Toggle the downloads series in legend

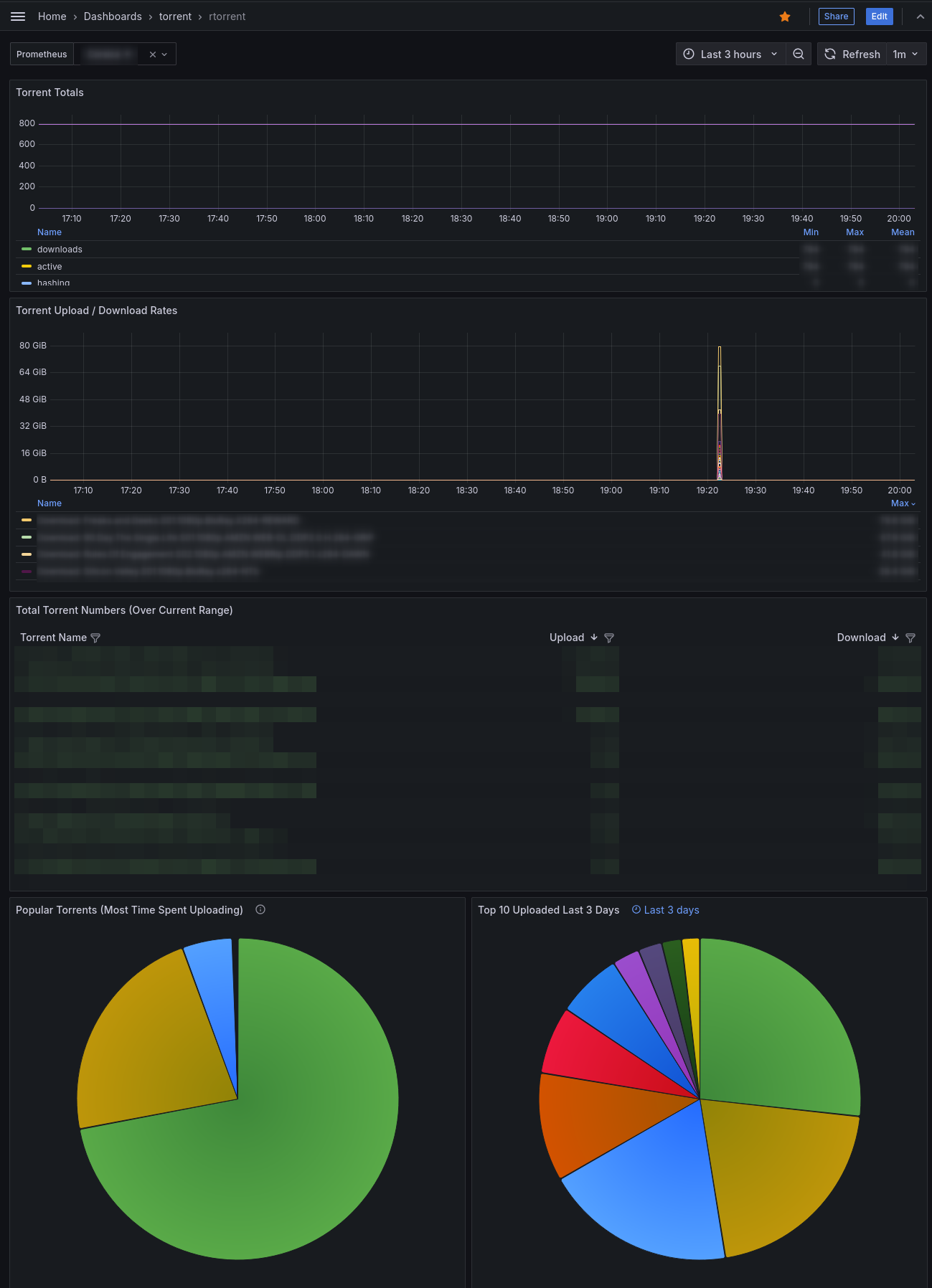[60, 250]
